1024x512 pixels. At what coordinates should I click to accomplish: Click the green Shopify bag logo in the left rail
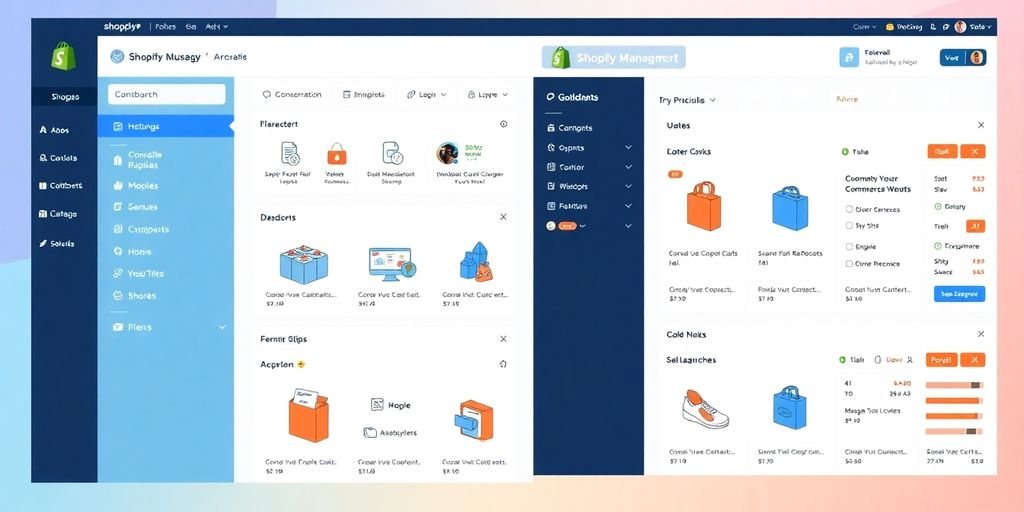tap(63, 56)
